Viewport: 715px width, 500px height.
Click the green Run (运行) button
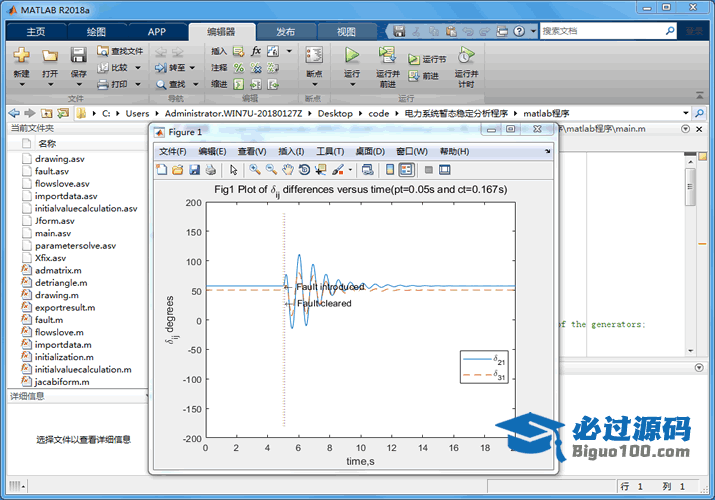[352, 56]
